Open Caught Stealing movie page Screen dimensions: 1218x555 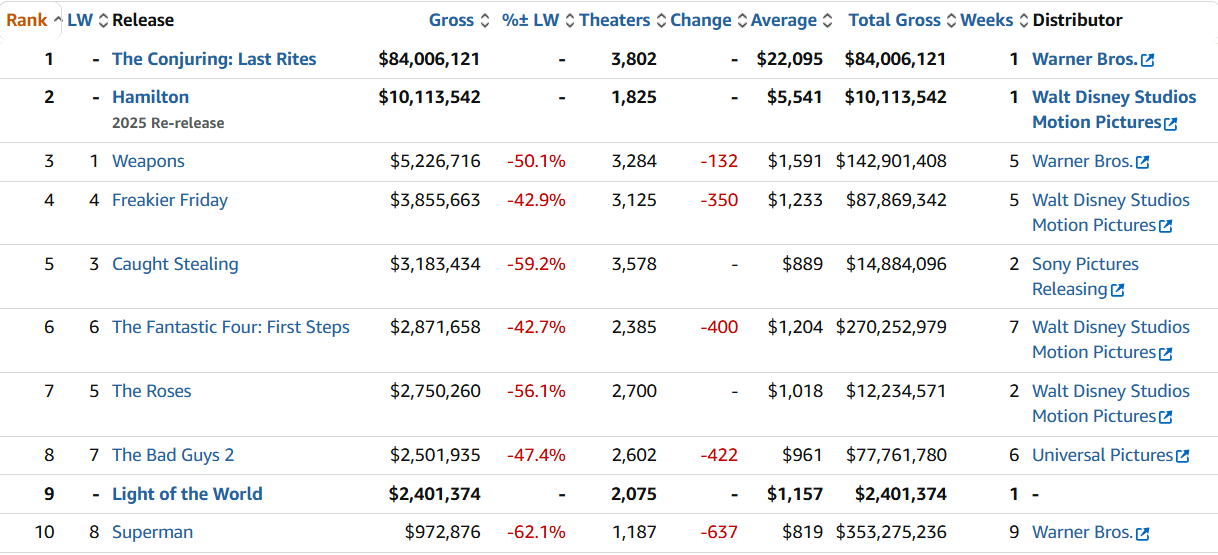tap(175, 264)
